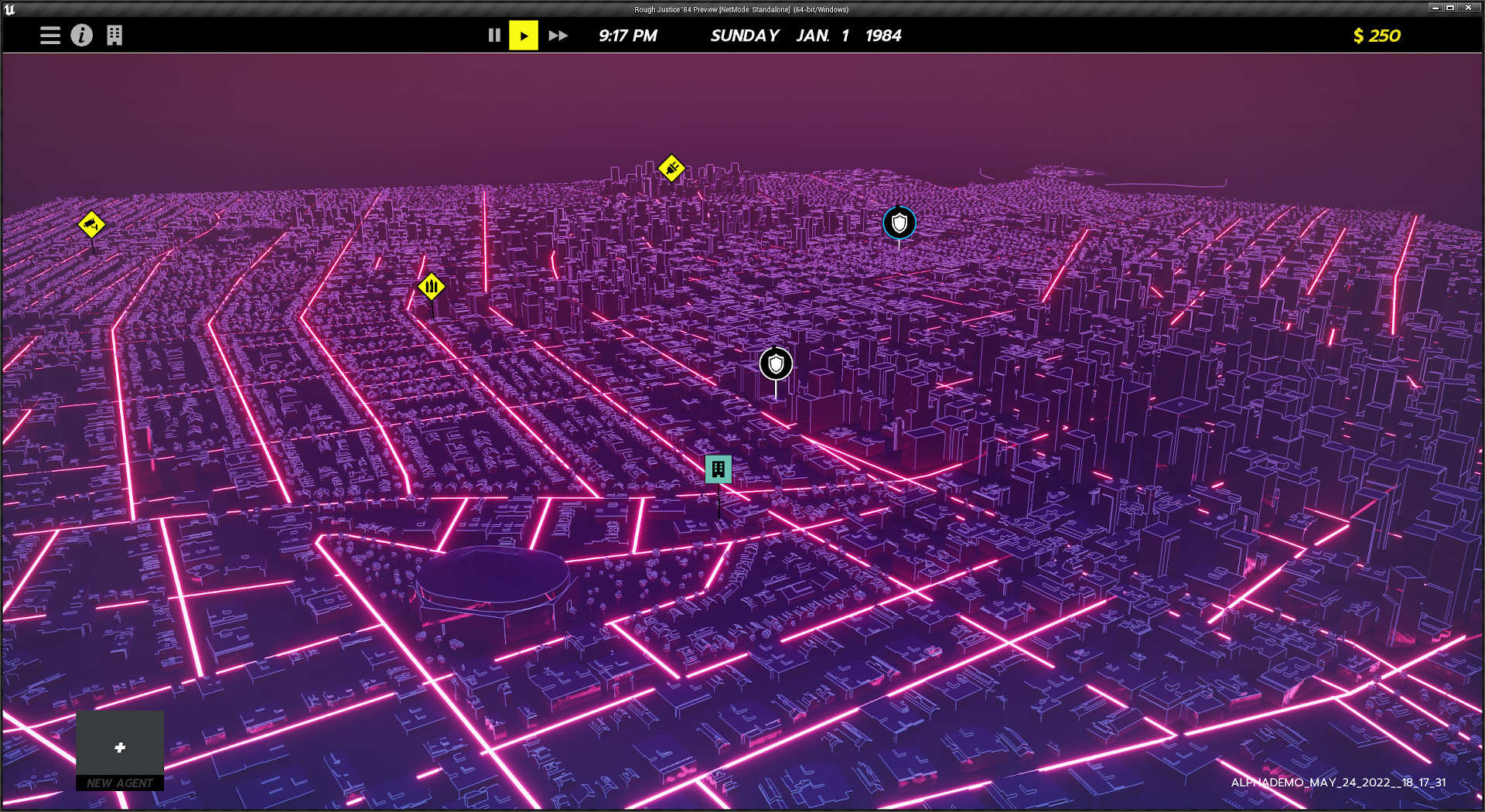Select the bullets case marker on map
1485x812 pixels.
click(432, 287)
